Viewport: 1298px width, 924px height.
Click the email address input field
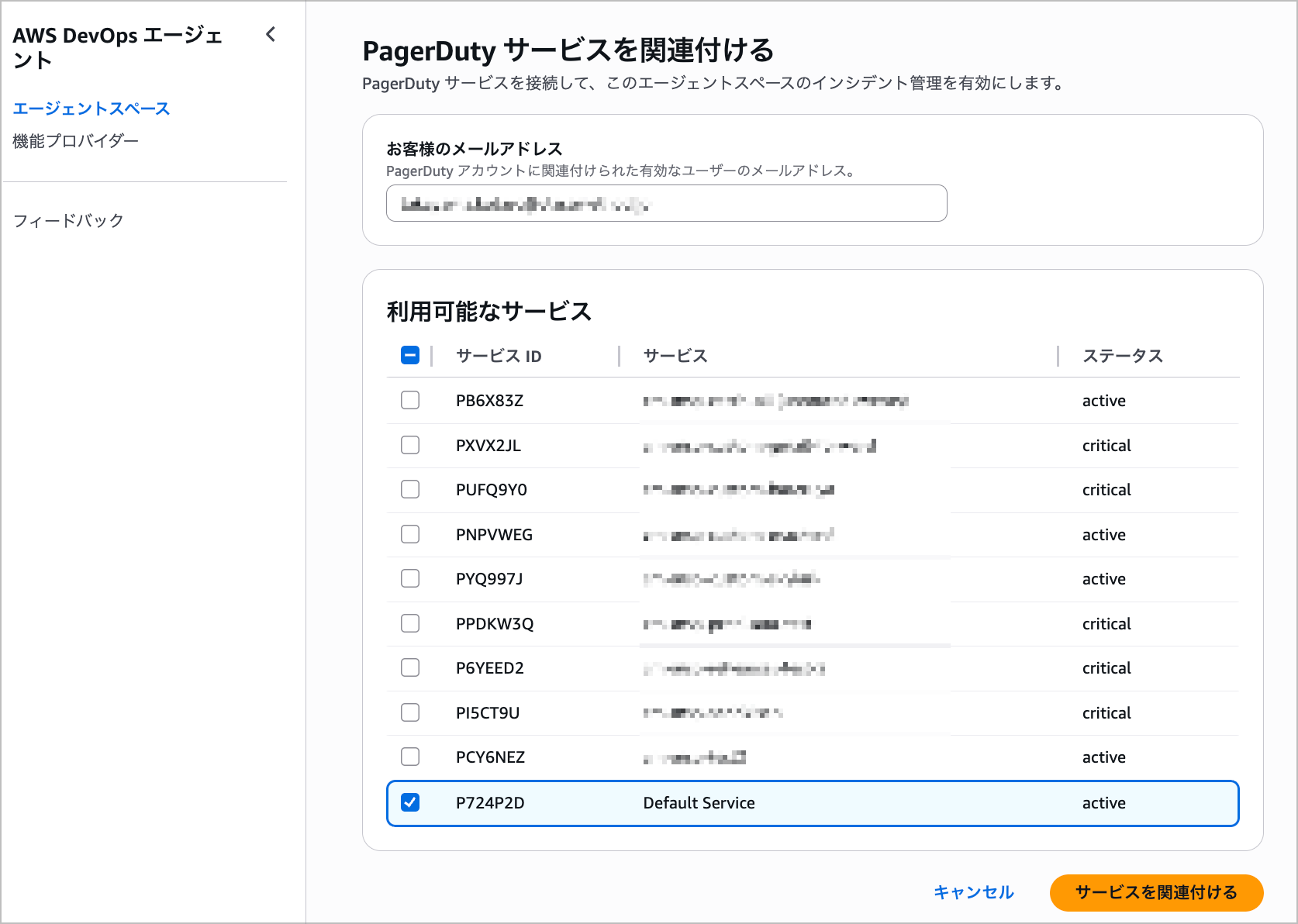[x=666, y=204]
